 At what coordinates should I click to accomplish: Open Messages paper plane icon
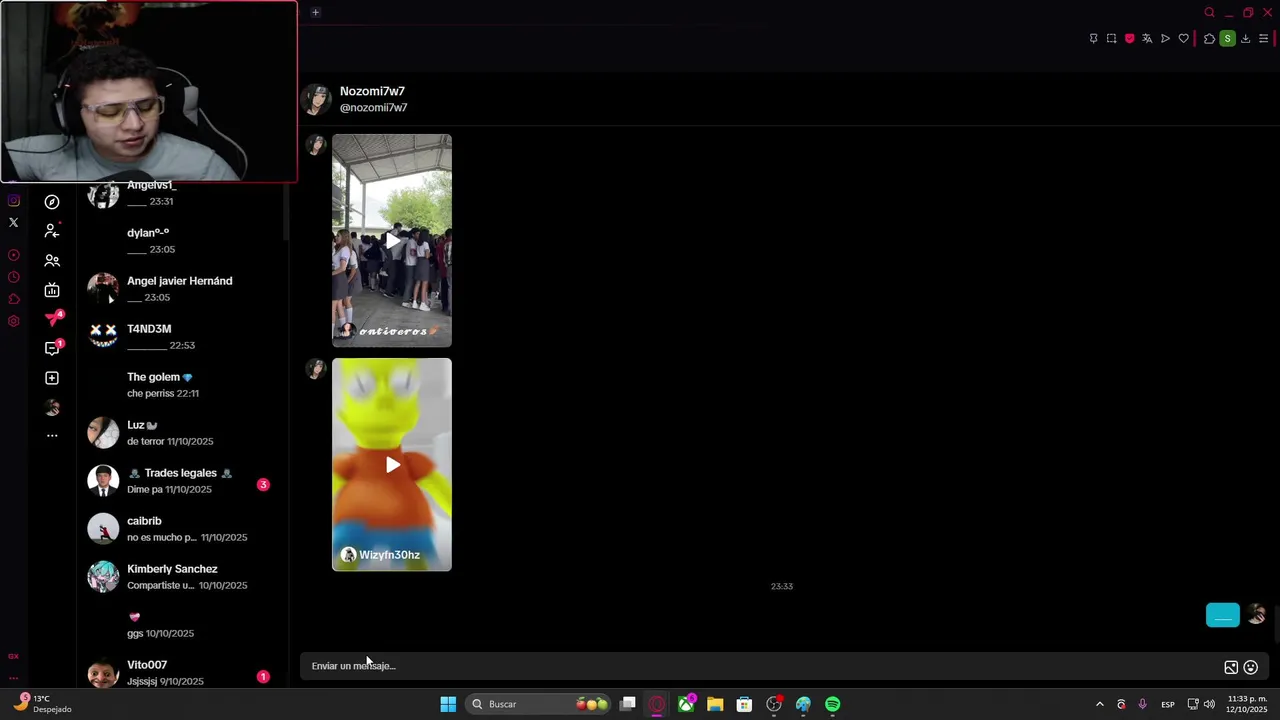52,319
